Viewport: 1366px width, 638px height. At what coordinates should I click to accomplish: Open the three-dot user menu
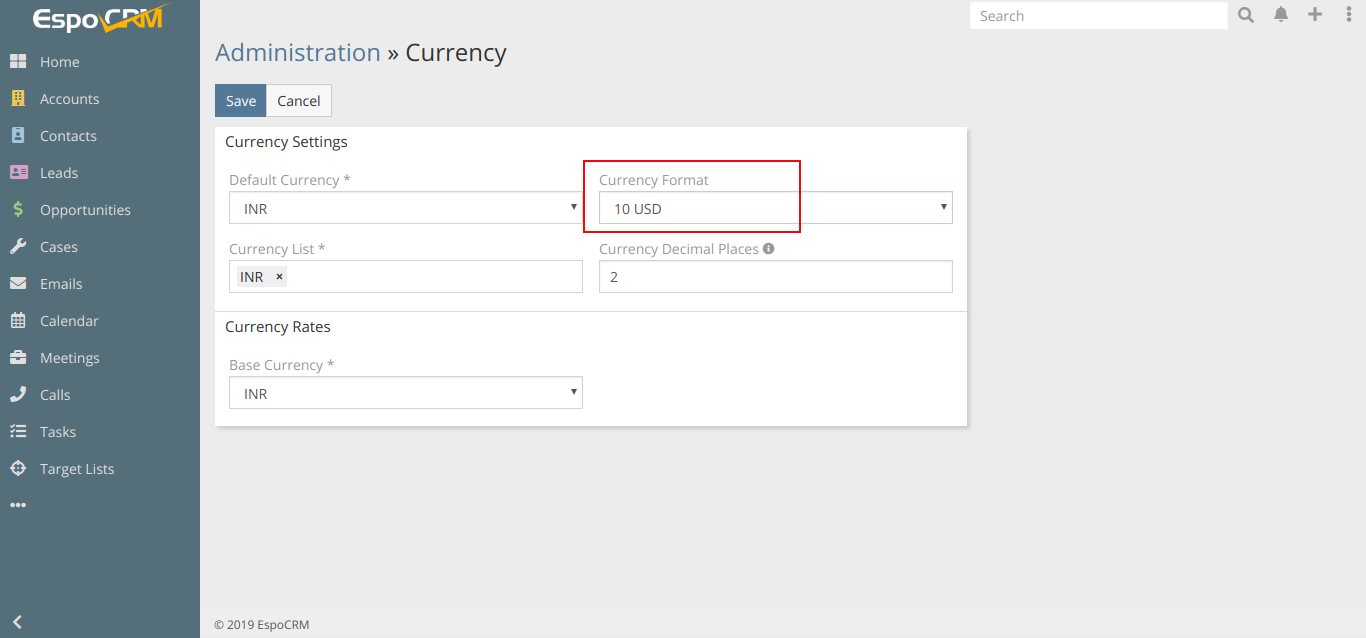[1348, 15]
